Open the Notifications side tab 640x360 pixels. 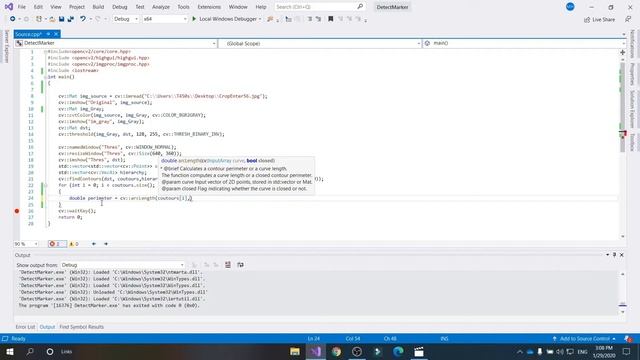point(633,44)
